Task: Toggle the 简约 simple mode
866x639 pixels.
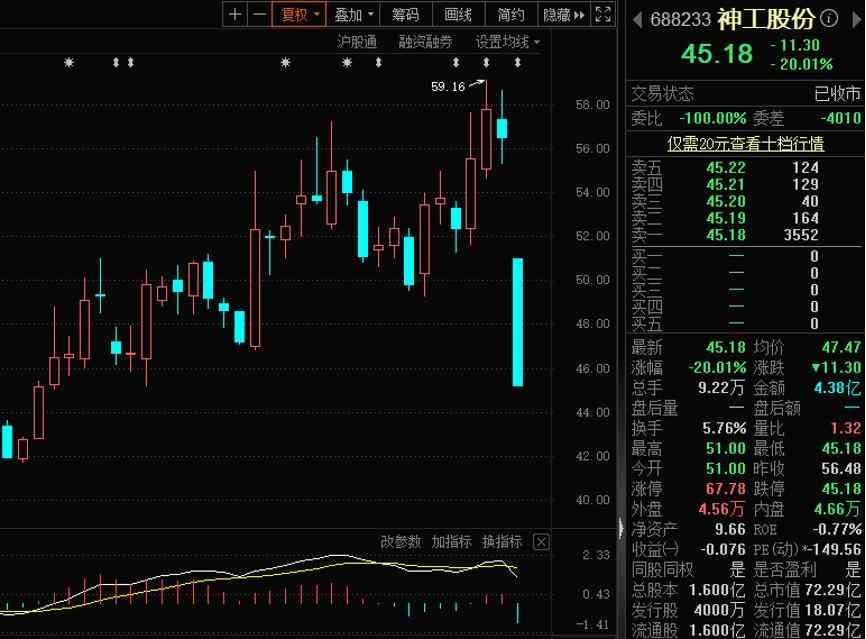Action: (510, 14)
